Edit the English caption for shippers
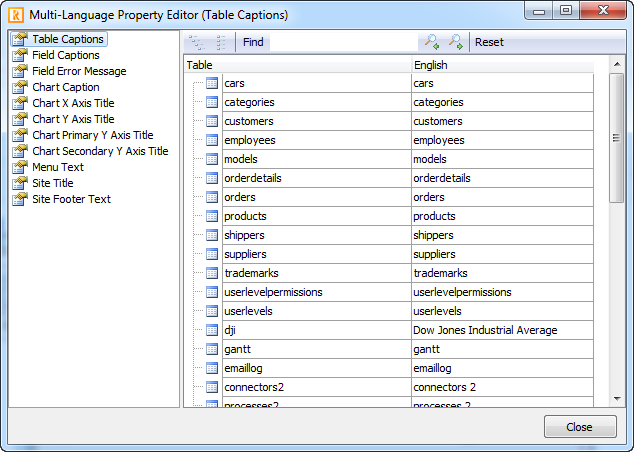The width and height of the screenshot is (634, 452). click(502, 235)
